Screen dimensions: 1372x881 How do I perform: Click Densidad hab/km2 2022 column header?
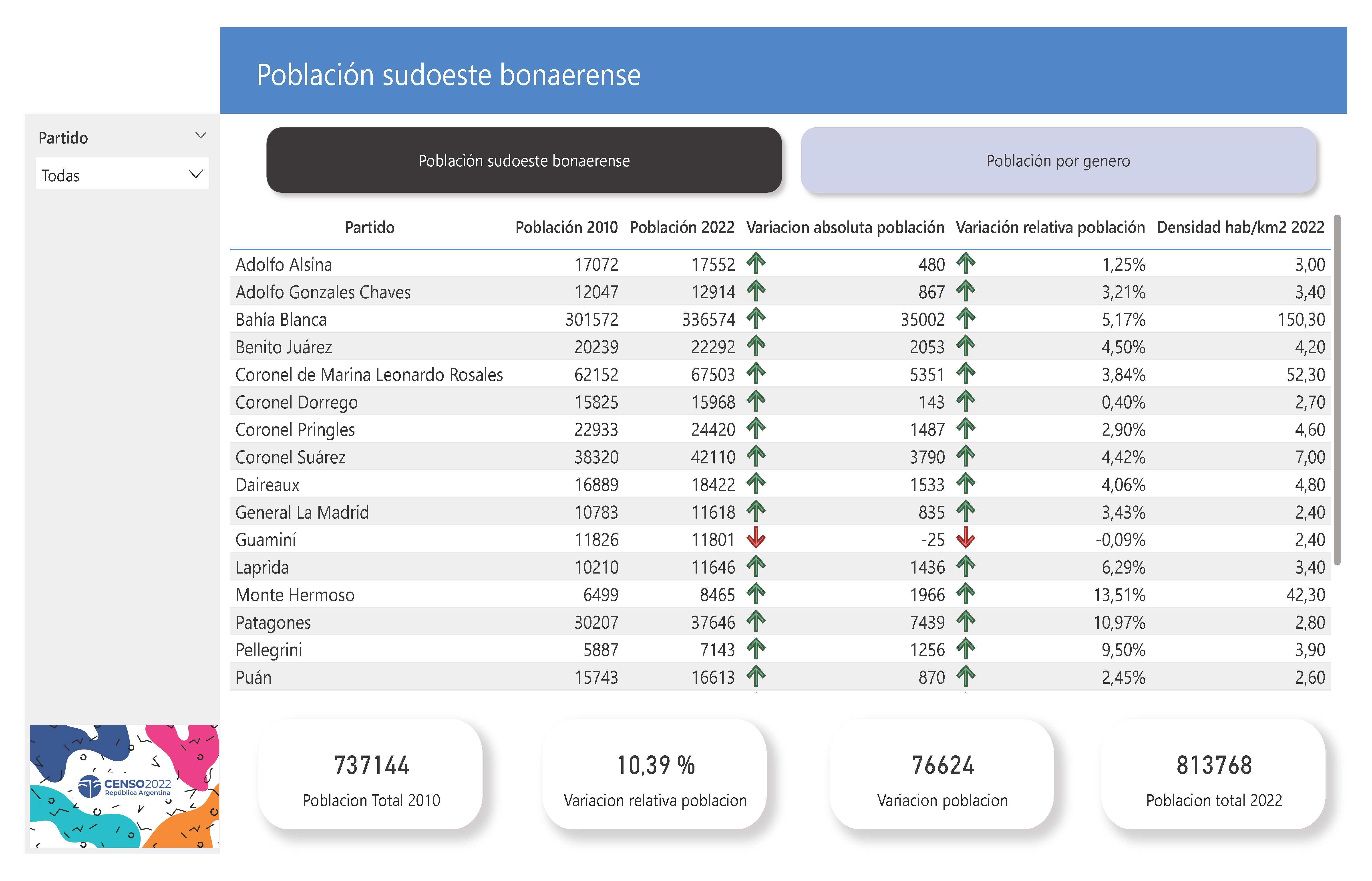1241,227
